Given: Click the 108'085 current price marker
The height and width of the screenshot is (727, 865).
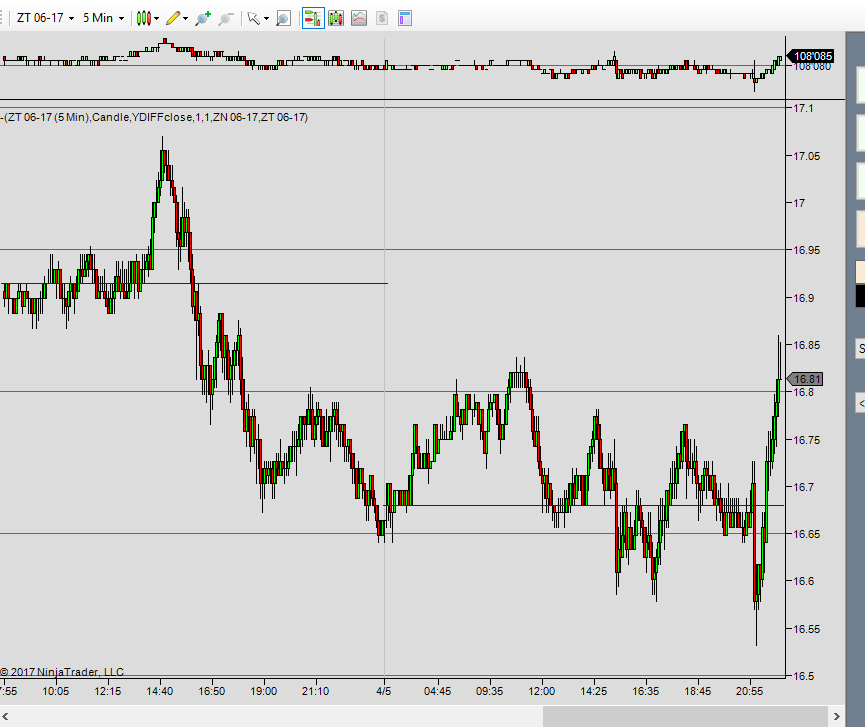Looking at the screenshot, I should pyautogui.click(x=810, y=56).
